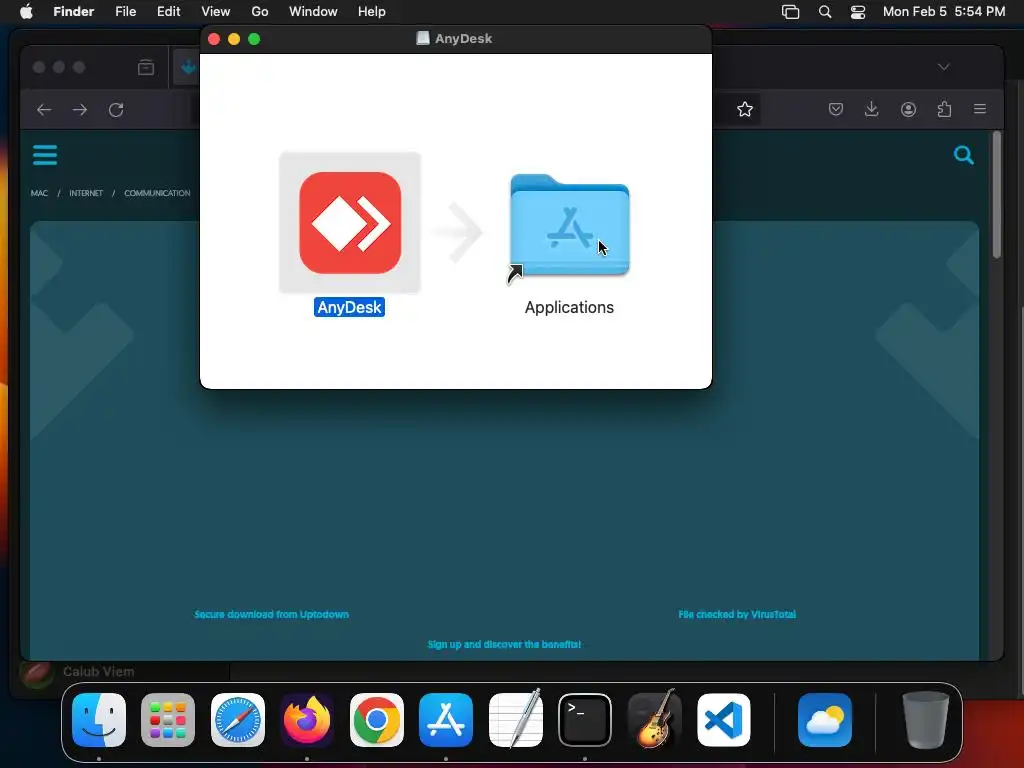The image size is (1024, 768).
Task: Click the INTERNET breadcrumb link
Action: (86, 193)
